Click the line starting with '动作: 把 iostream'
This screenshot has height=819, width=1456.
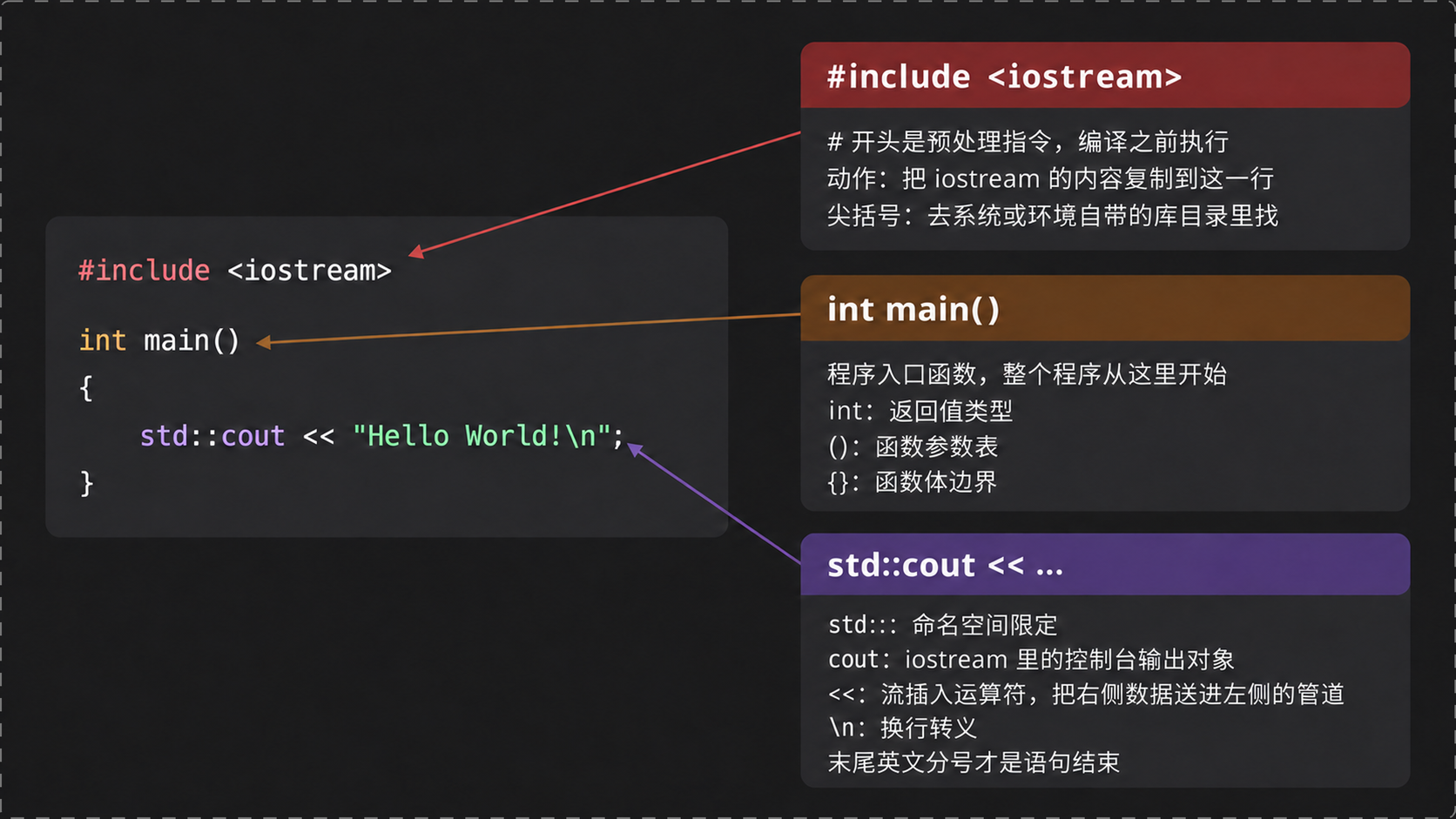1050,178
